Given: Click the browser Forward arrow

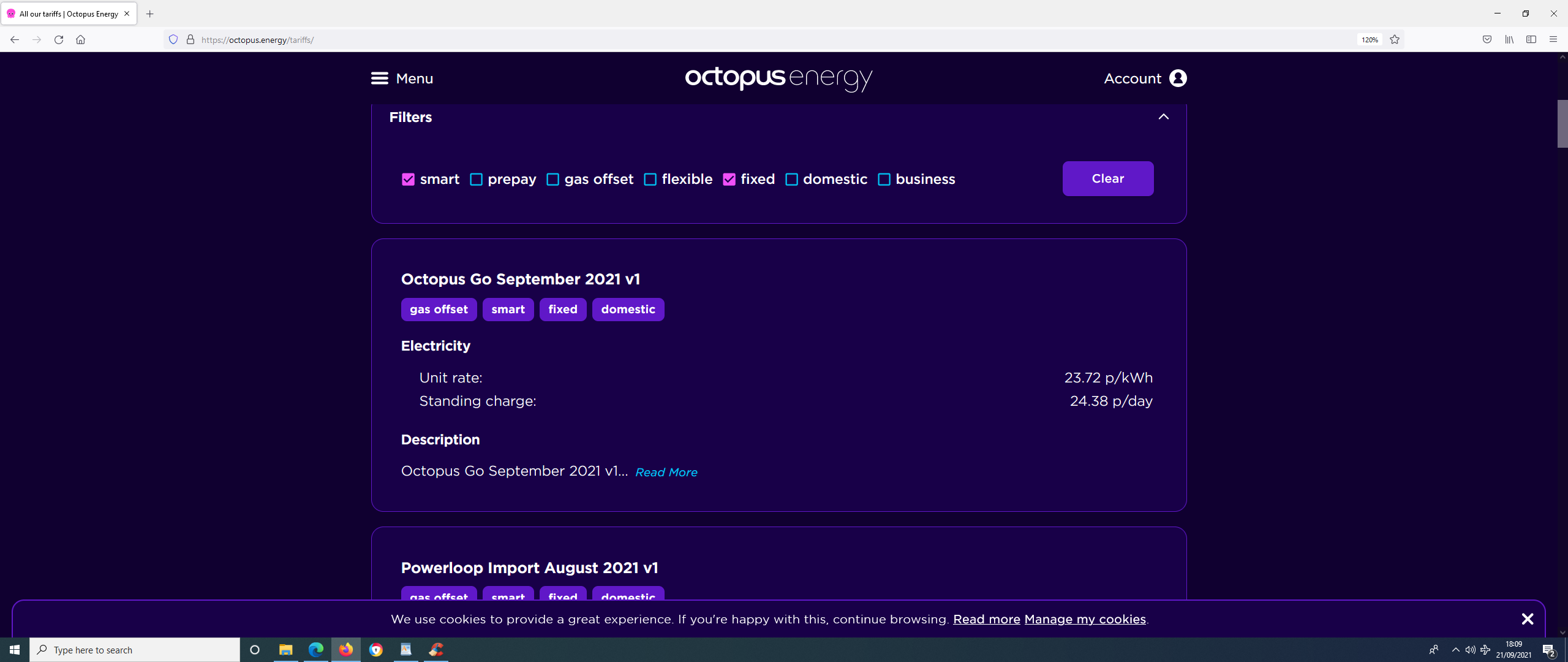Looking at the screenshot, I should coord(37,40).
